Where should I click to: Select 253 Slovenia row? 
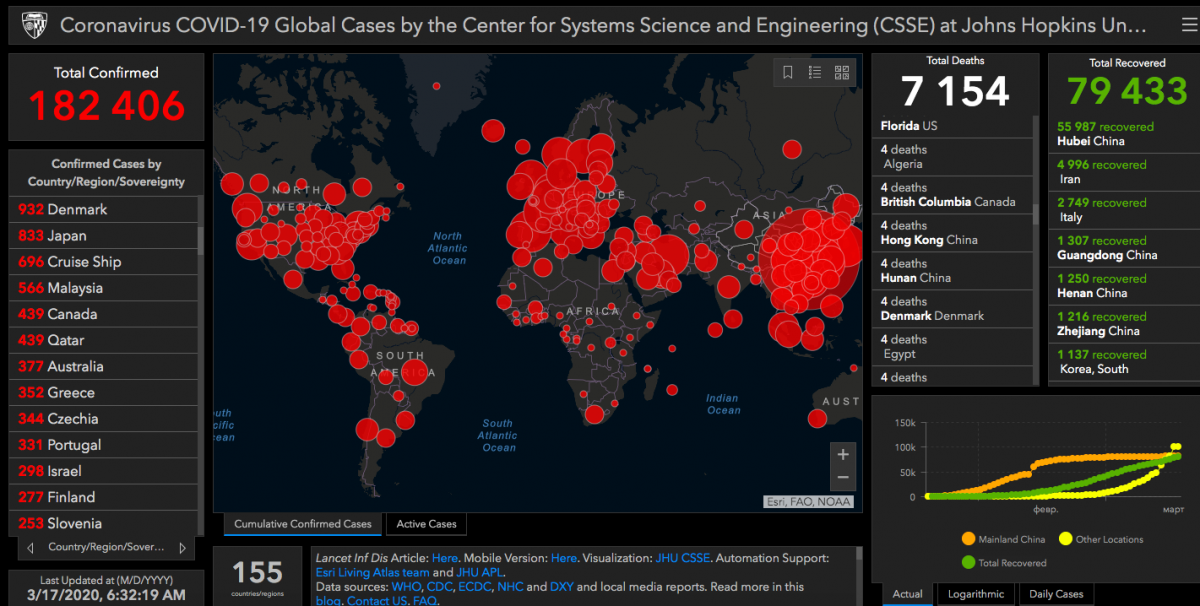coord(105,523)
